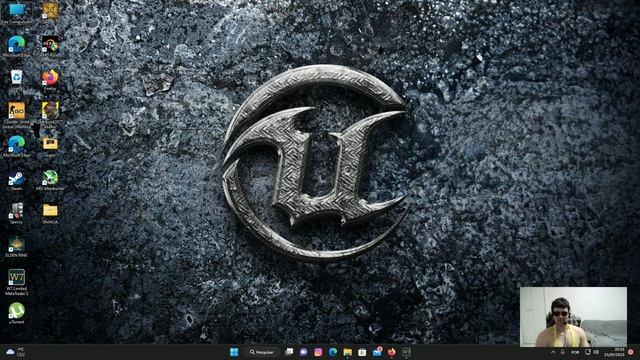Click the webcam overlay thumbnail
The width and height of the screenshot is (640, 360).
(x=573, y=317)
